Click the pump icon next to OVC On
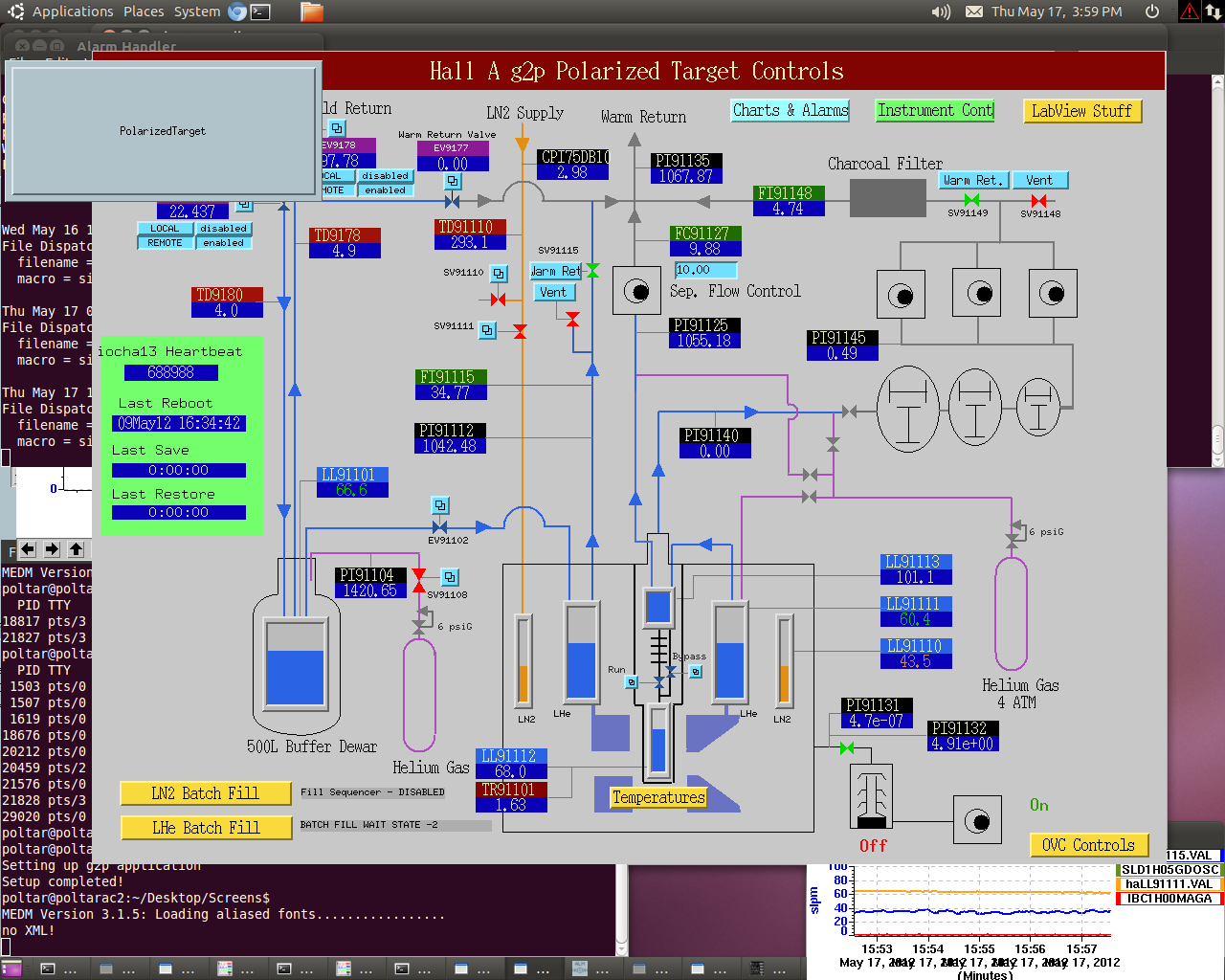Screen dimensions: 1225x980 [977, 820]
